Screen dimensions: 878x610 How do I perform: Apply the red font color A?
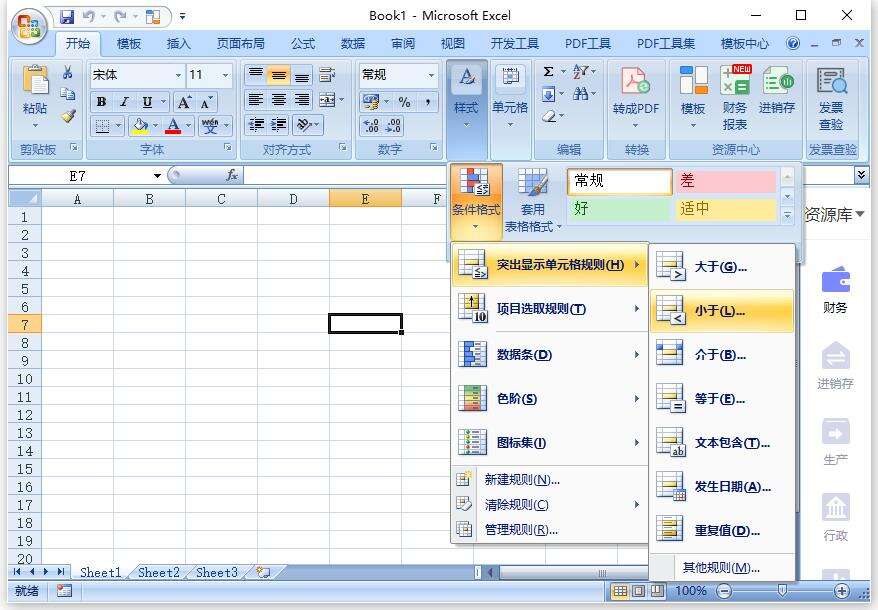click(x=173, y=125)
